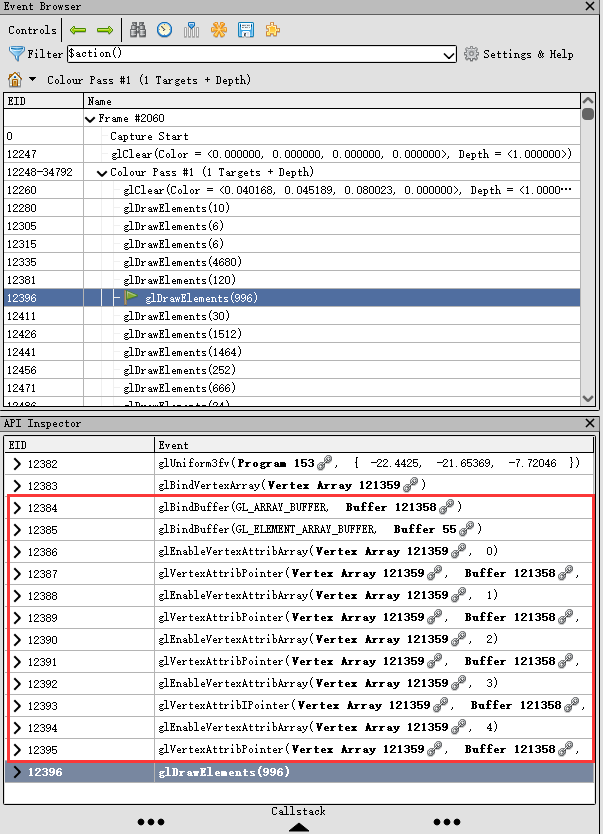Go to previous event with green left arrow
The image size is (603, 834).
pos(78,30)
